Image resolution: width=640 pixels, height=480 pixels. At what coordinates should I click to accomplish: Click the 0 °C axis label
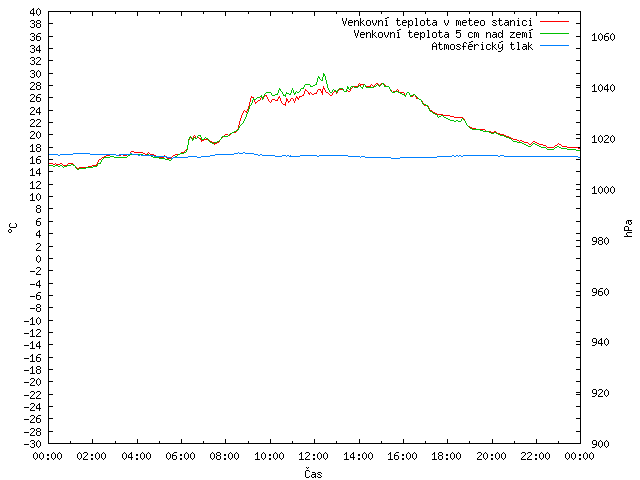(x=38, y=259)
